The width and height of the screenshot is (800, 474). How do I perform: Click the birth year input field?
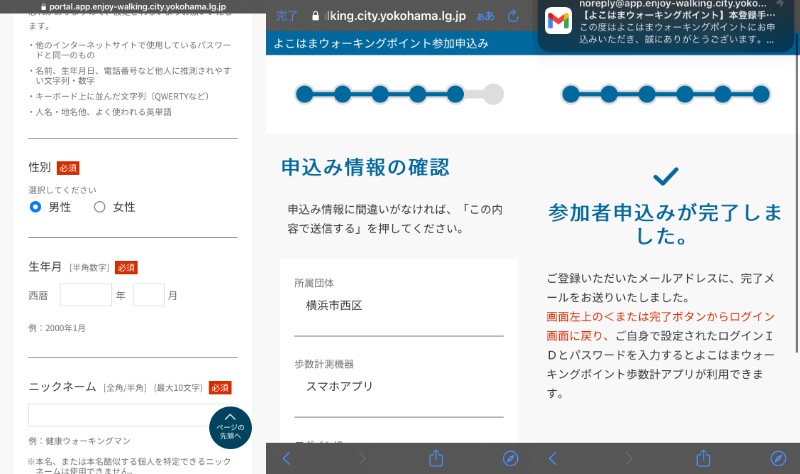coord(86,295)
